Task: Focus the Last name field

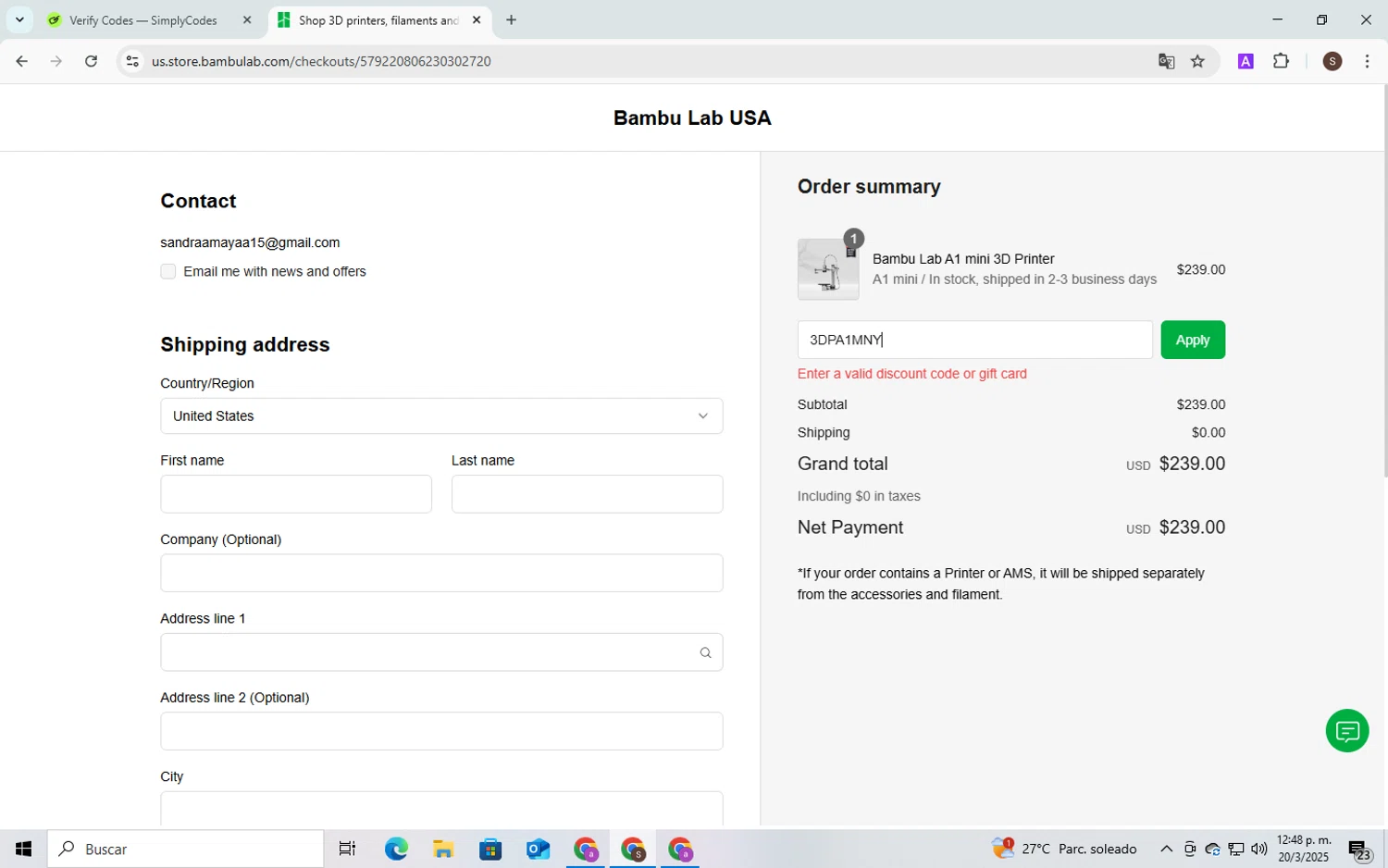Action: 587,494
